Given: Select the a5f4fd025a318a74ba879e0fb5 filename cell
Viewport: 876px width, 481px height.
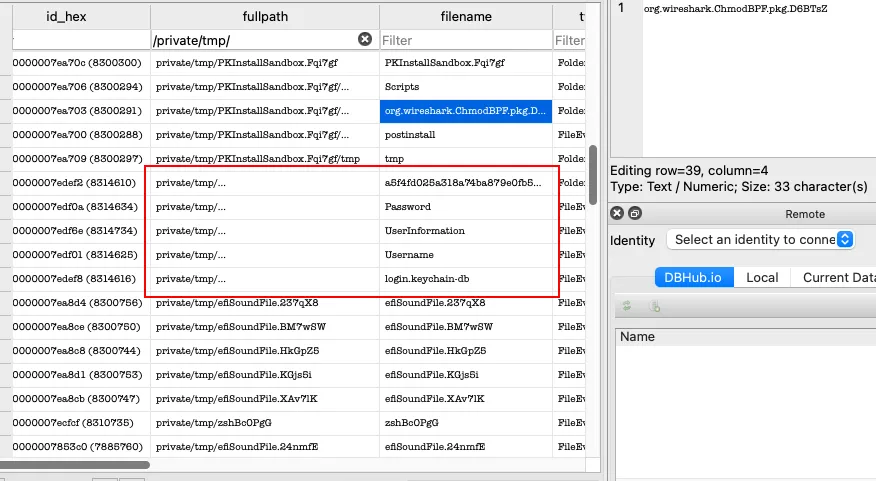Looking at the screenshot, I should 466,183.
